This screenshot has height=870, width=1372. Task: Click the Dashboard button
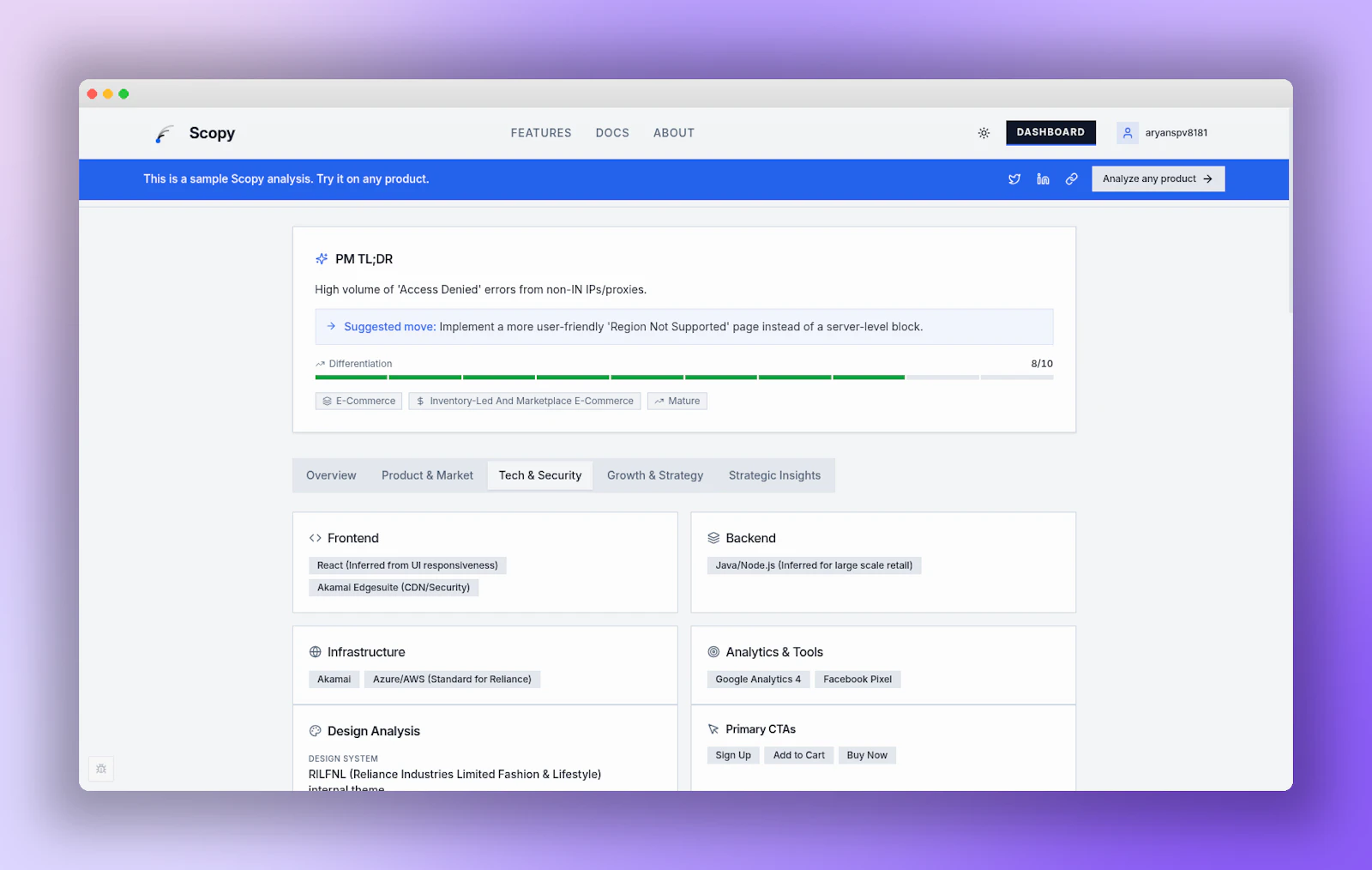pyautogui.click(x=1050, y=132)
